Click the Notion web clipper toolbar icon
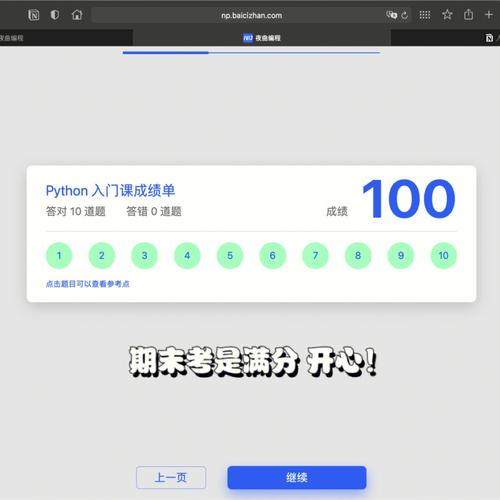Image resolution: width=500 pixels, height=500 pixels. coord(33,15)
